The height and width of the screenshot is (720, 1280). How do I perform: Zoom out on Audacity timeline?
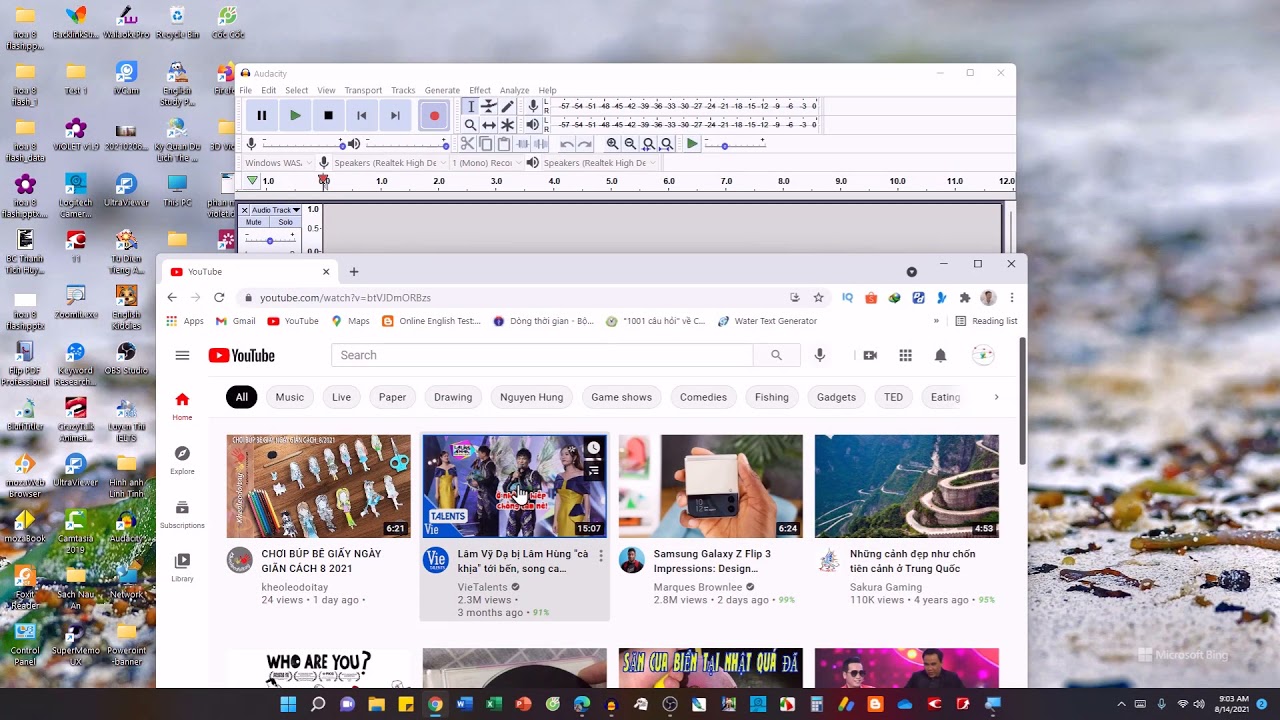coord(630,144)
